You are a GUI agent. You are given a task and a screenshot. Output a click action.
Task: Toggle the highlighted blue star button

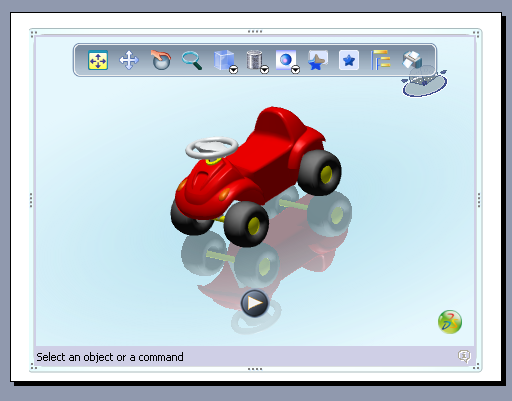(349, 60)
